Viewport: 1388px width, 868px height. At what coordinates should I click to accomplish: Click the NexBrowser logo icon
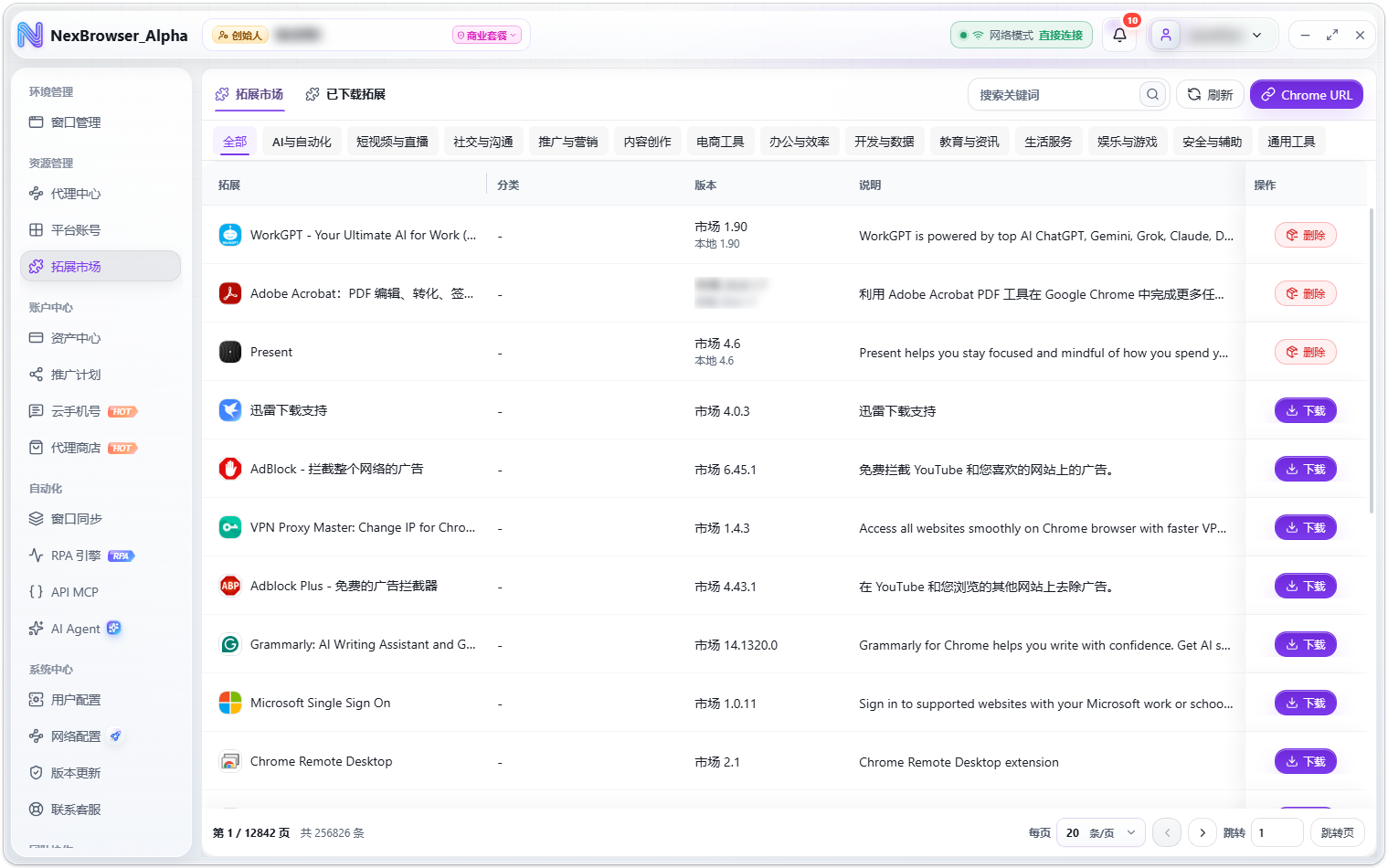(x=30, y=36)
